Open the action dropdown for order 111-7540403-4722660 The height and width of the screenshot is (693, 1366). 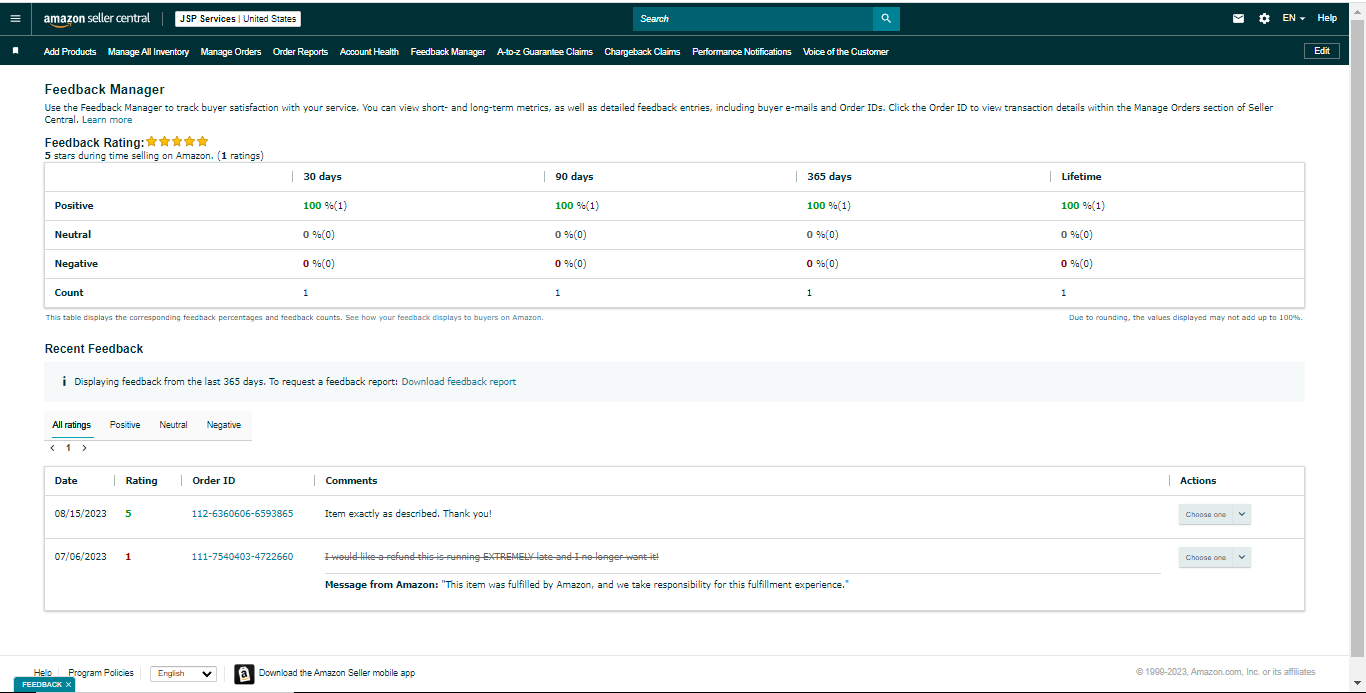(x=1215, y=557)
